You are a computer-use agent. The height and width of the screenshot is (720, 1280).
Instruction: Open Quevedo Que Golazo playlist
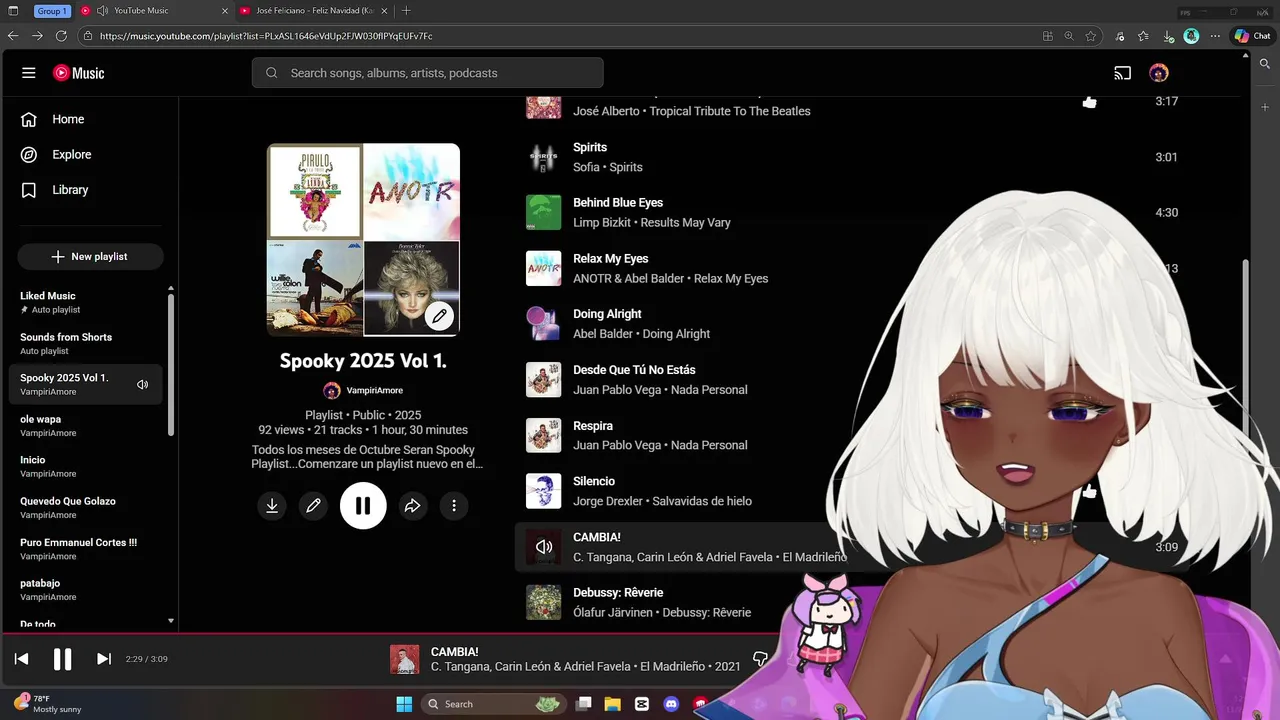pos(68,501)
